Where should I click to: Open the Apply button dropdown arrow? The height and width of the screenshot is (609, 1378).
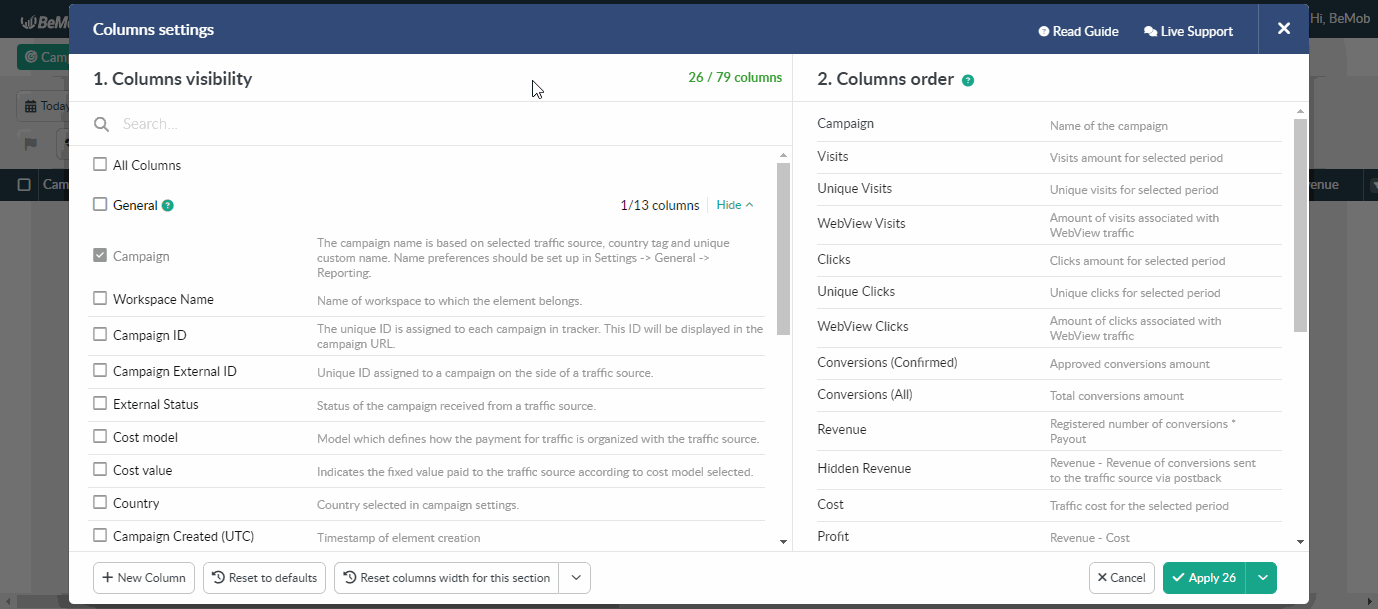[1262, 578]
